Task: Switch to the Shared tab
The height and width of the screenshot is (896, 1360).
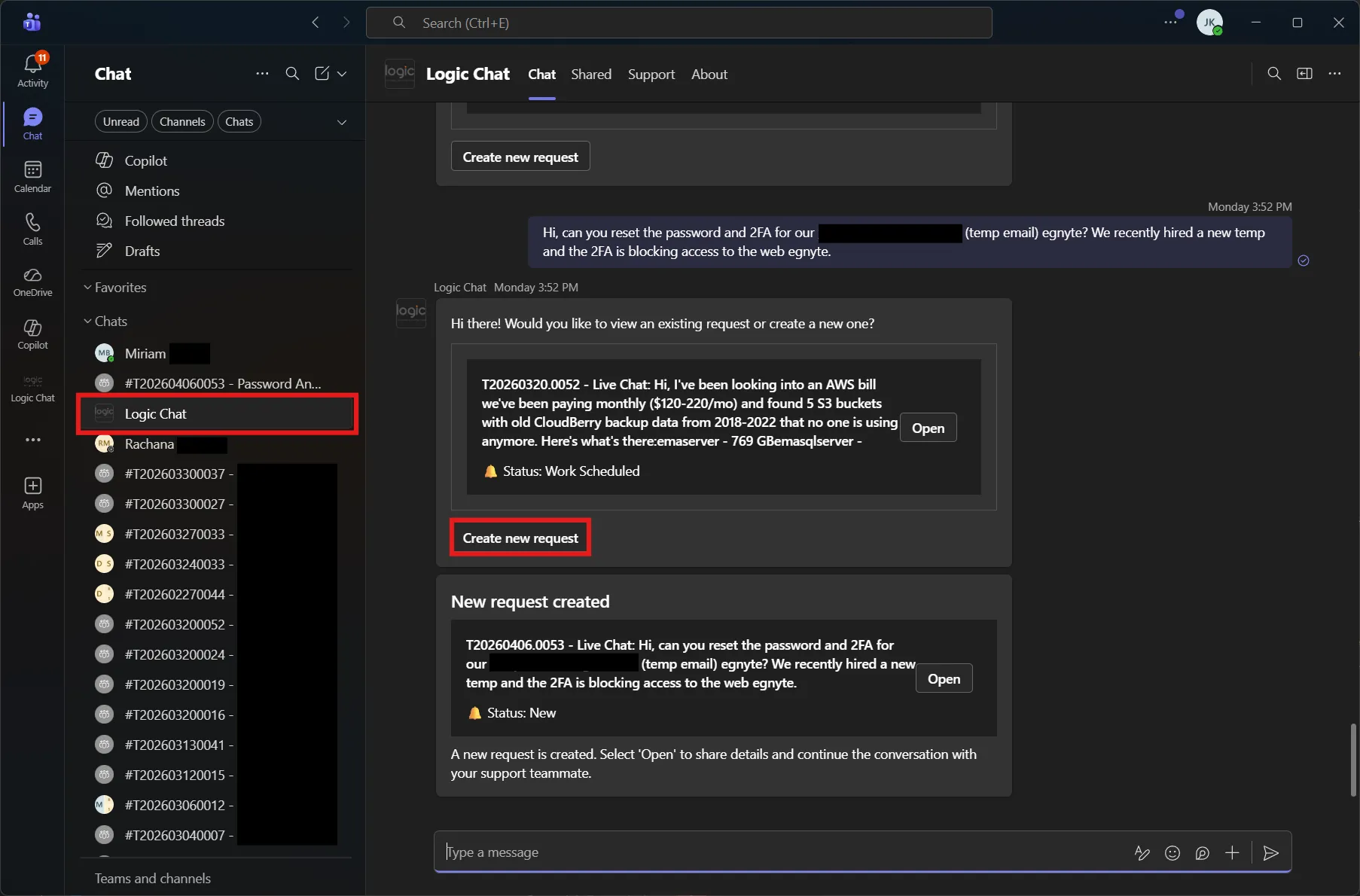Action: coord(591,74)
